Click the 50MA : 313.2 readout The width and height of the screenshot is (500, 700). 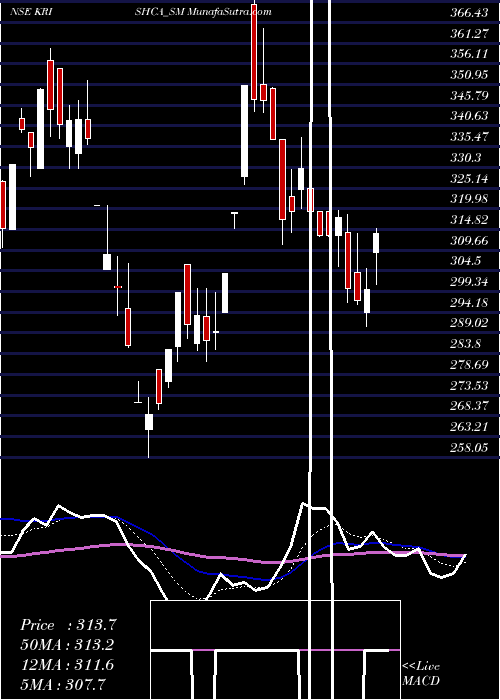pos(67,645)
